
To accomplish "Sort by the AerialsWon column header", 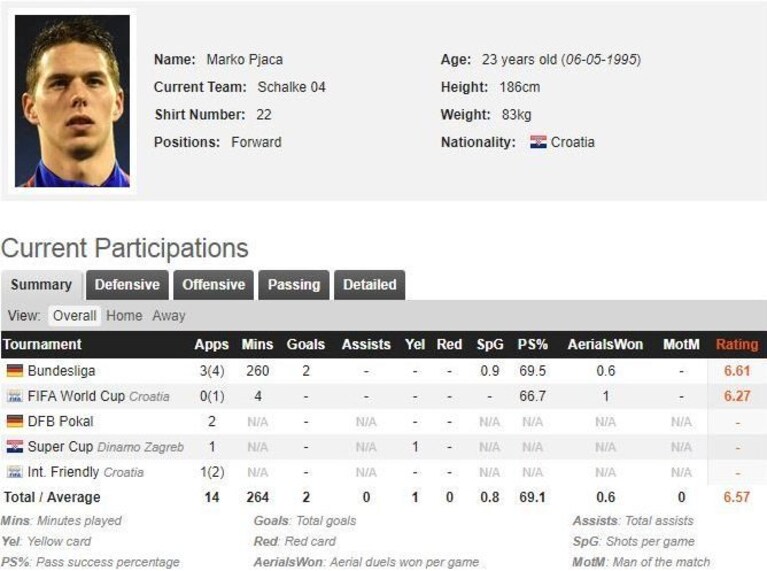I will click(605, 344).
